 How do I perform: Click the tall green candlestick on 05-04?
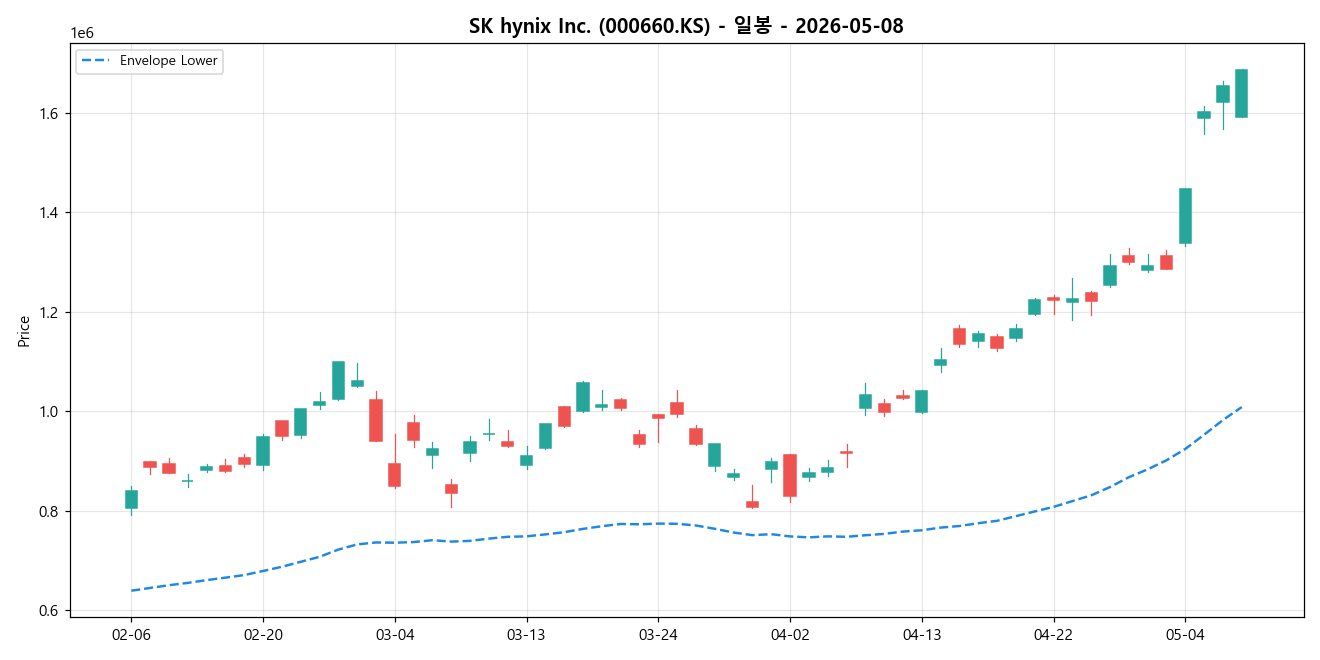click(1185, 216)
